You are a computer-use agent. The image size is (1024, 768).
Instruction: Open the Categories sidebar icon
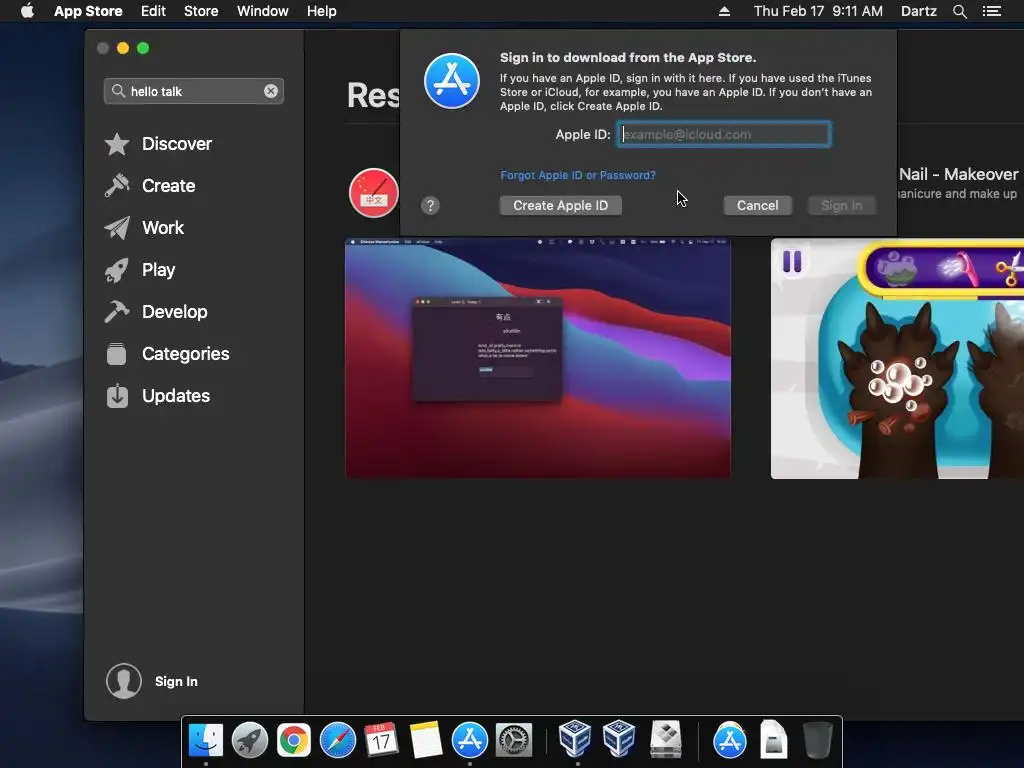click(117, 353)
